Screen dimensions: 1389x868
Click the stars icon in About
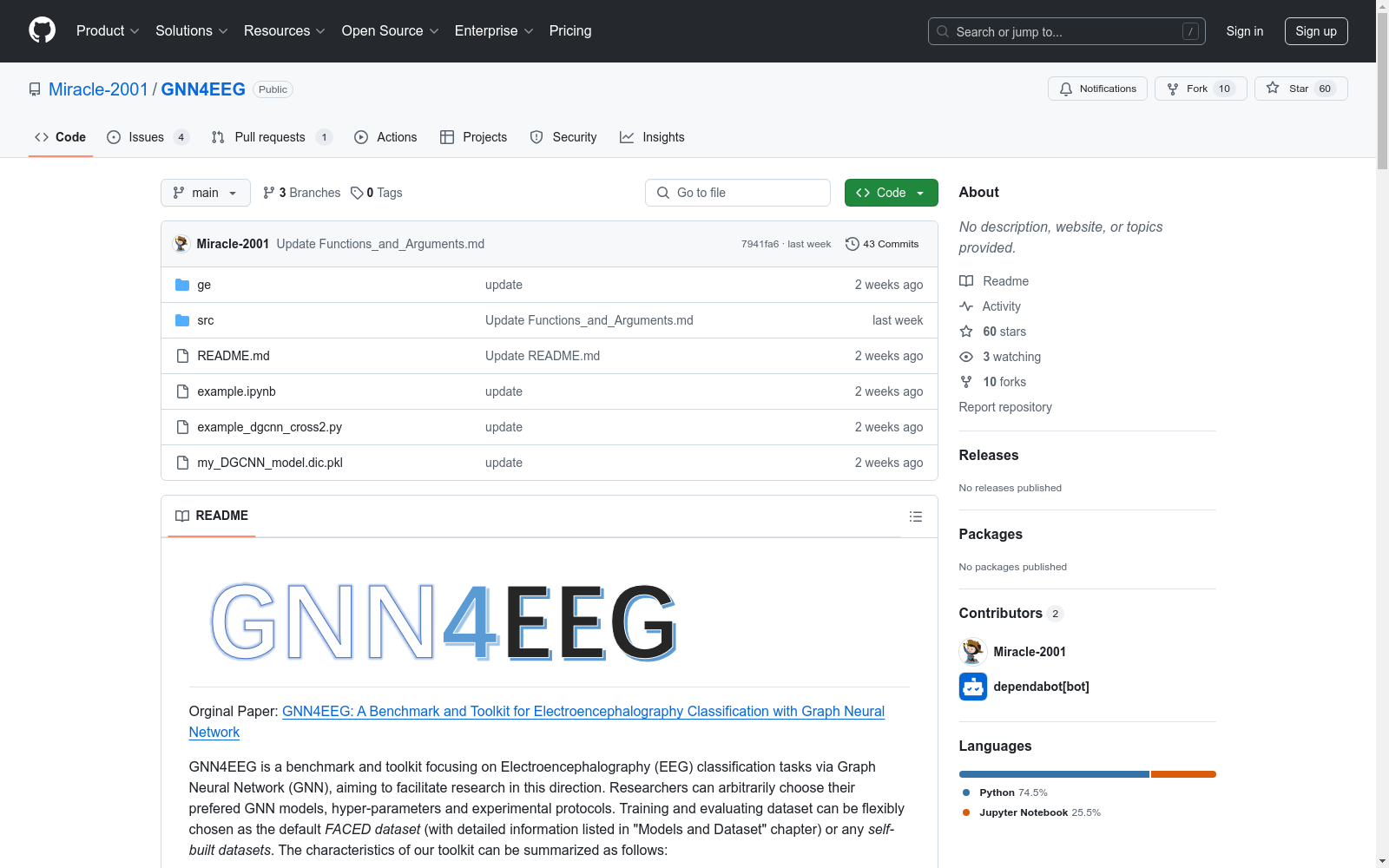[x=966, y=332]
